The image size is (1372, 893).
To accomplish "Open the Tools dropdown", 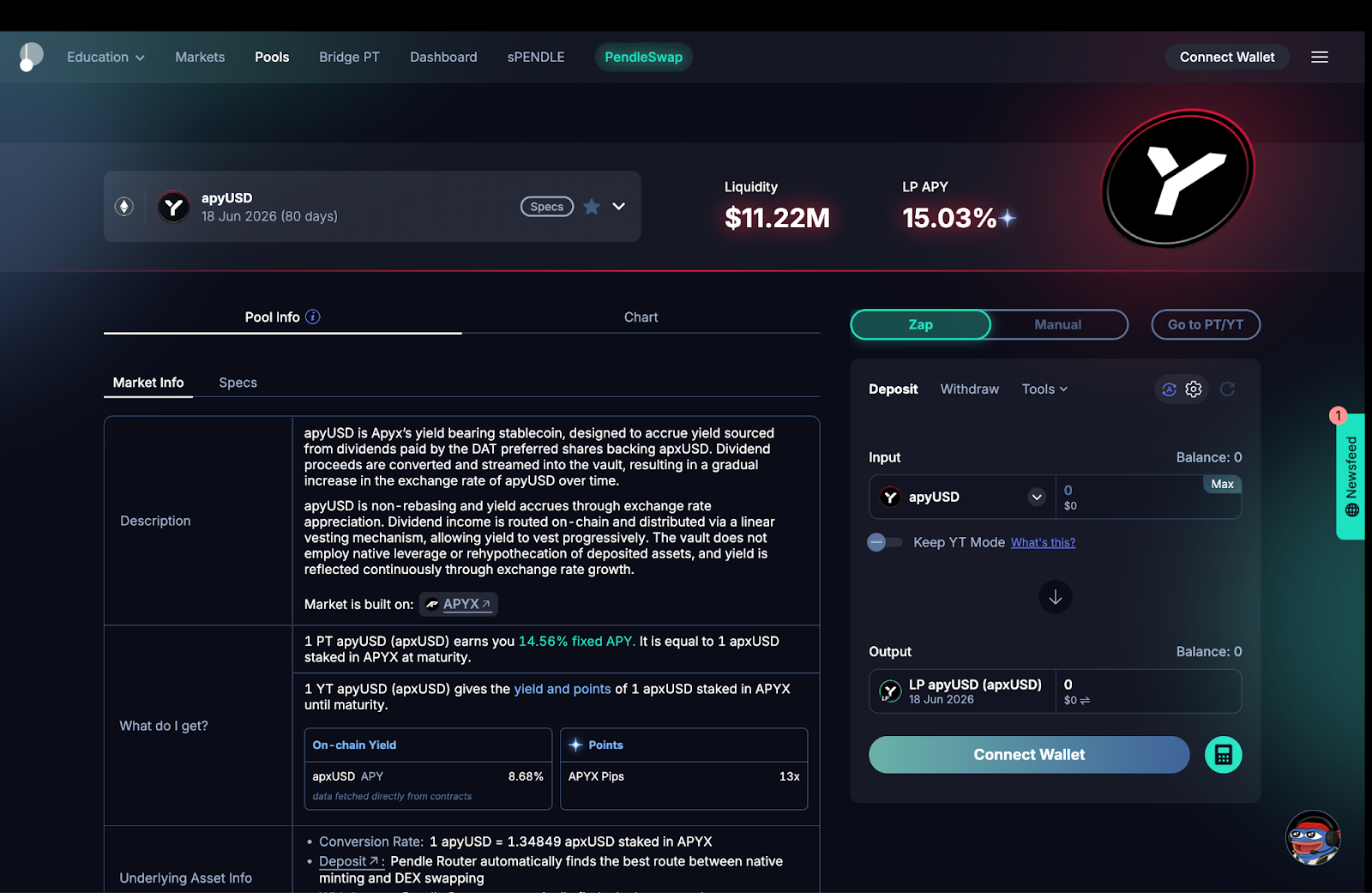I will click(x=1044, y=389).
